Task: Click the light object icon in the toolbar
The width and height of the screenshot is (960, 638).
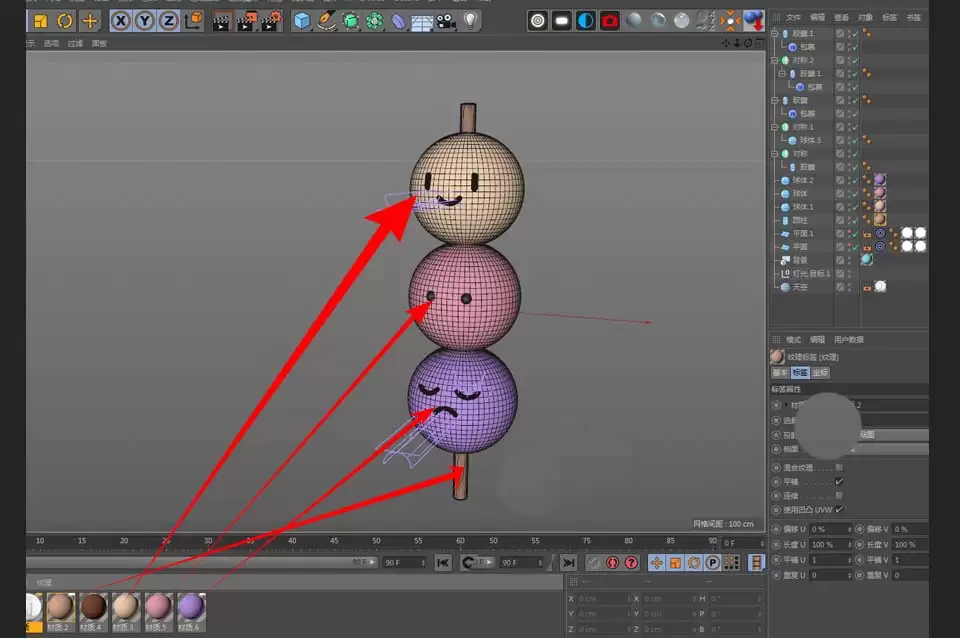Action: coord(470,22)
